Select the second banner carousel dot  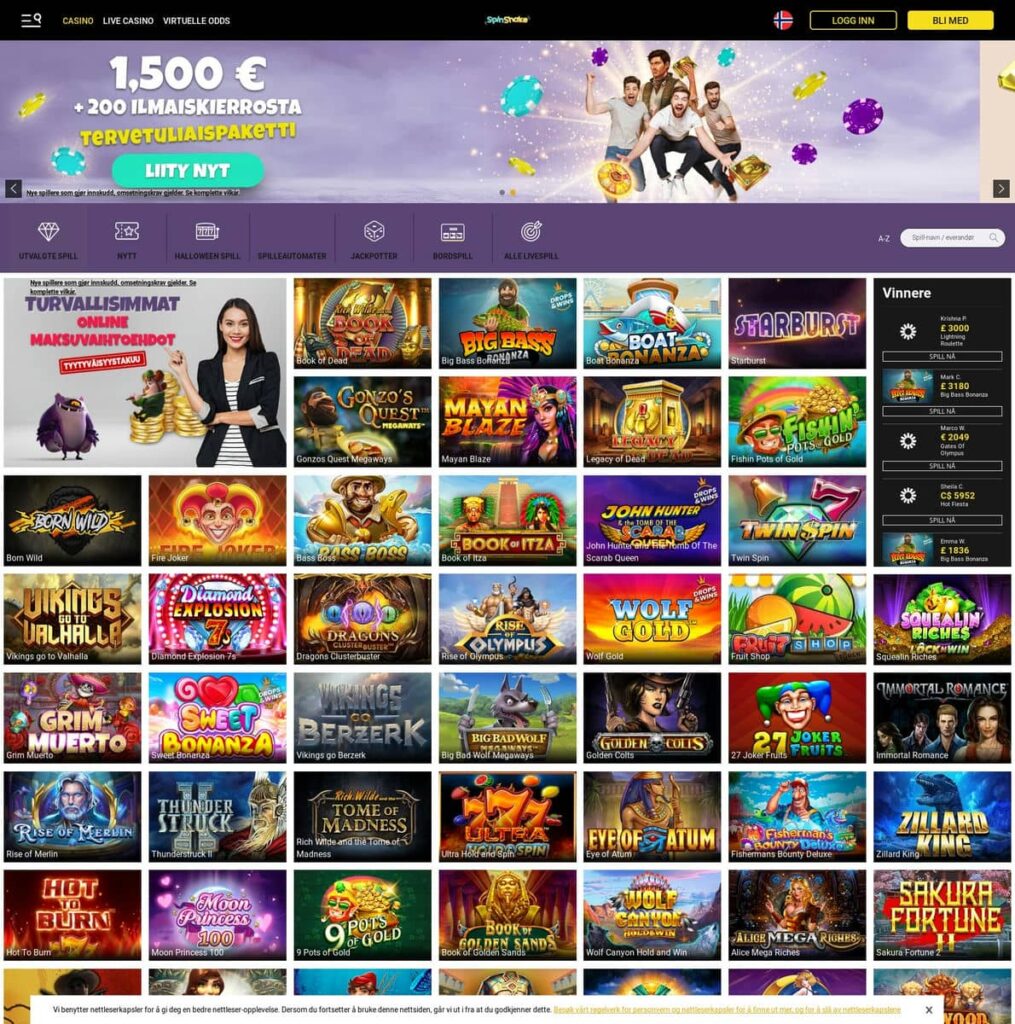click(513, 193)
